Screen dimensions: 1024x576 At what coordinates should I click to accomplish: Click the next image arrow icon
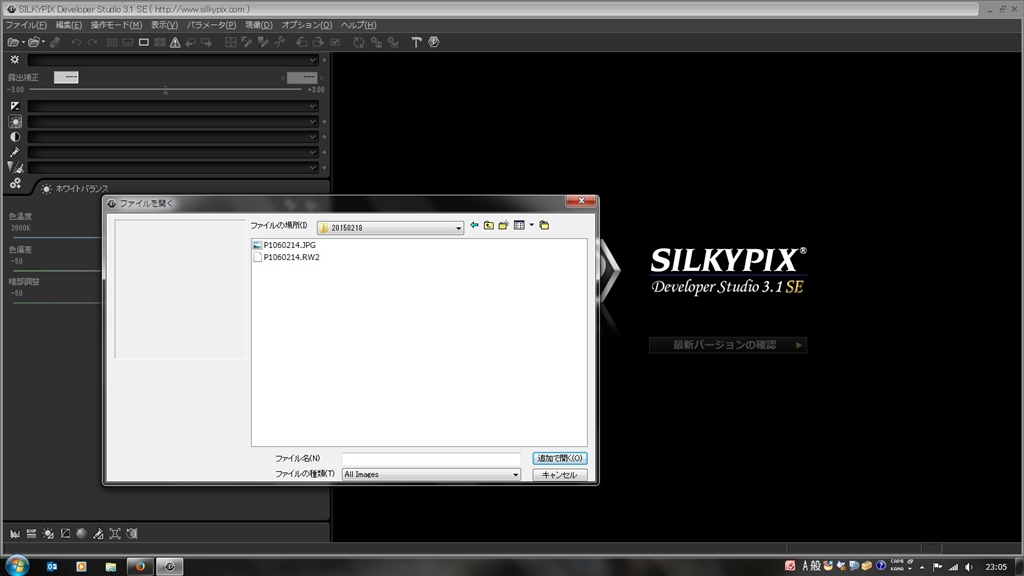206,42
